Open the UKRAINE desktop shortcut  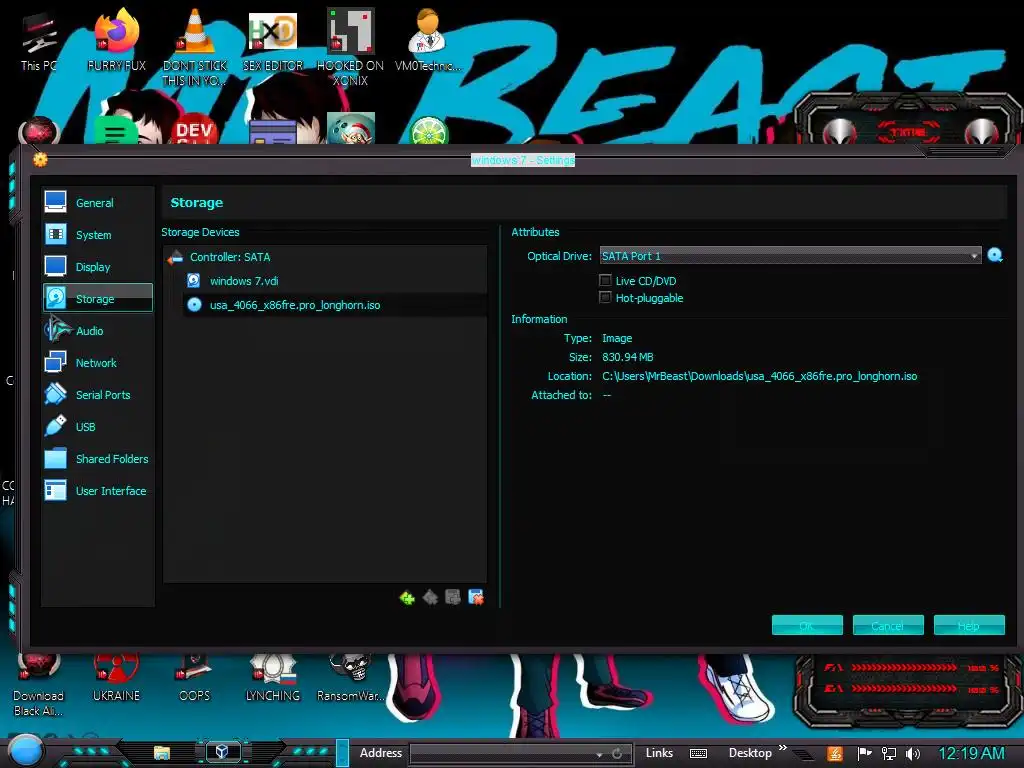click(116, 679)
